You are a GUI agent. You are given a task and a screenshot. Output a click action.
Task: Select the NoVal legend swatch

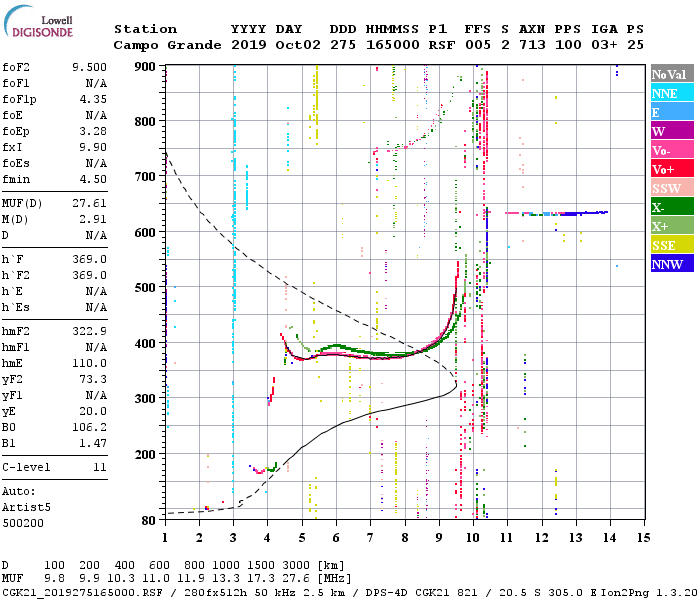coord(672,74)
